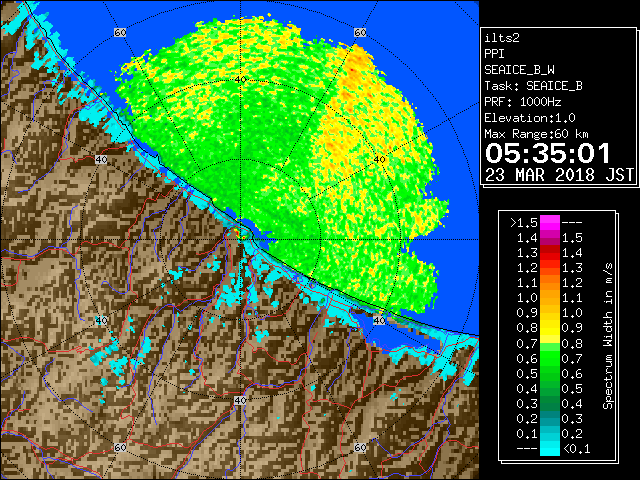
Task: Select the "PPI" scan type label
Action: click(x=494, y=54)
